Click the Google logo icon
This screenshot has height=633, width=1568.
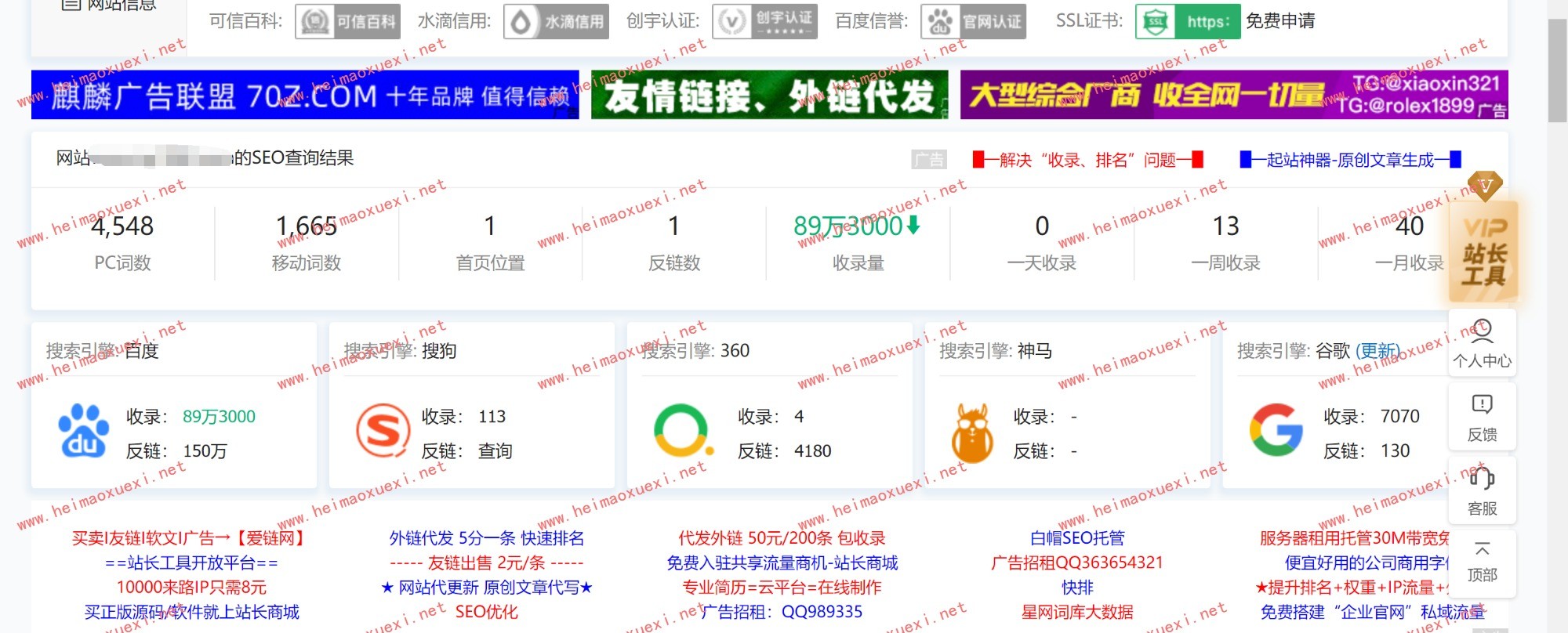tap(1276, 430)
